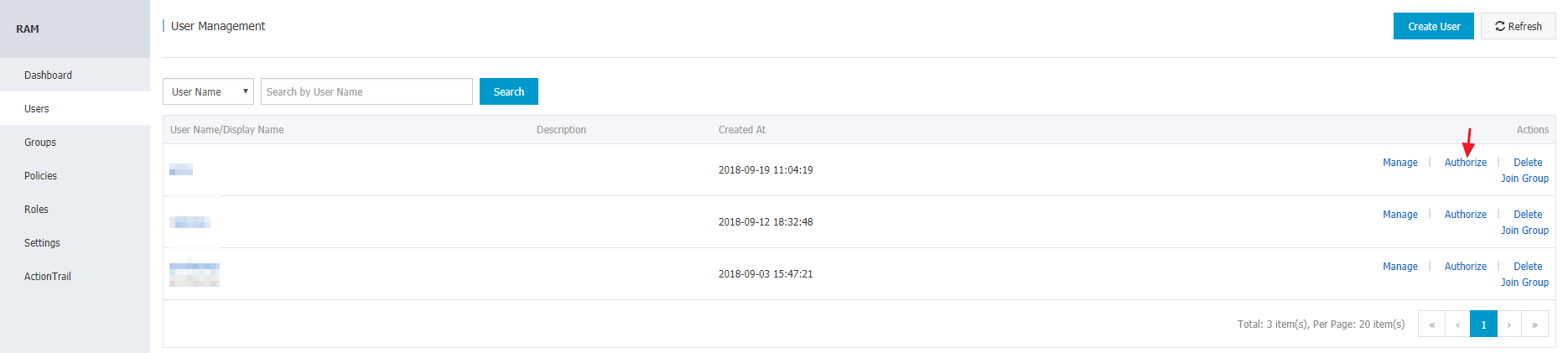Image resolution: width=1568 pixels, height=353 pixels.
Task: Open Settings in the RAM sidebar
Action: [x=42, y=242]
